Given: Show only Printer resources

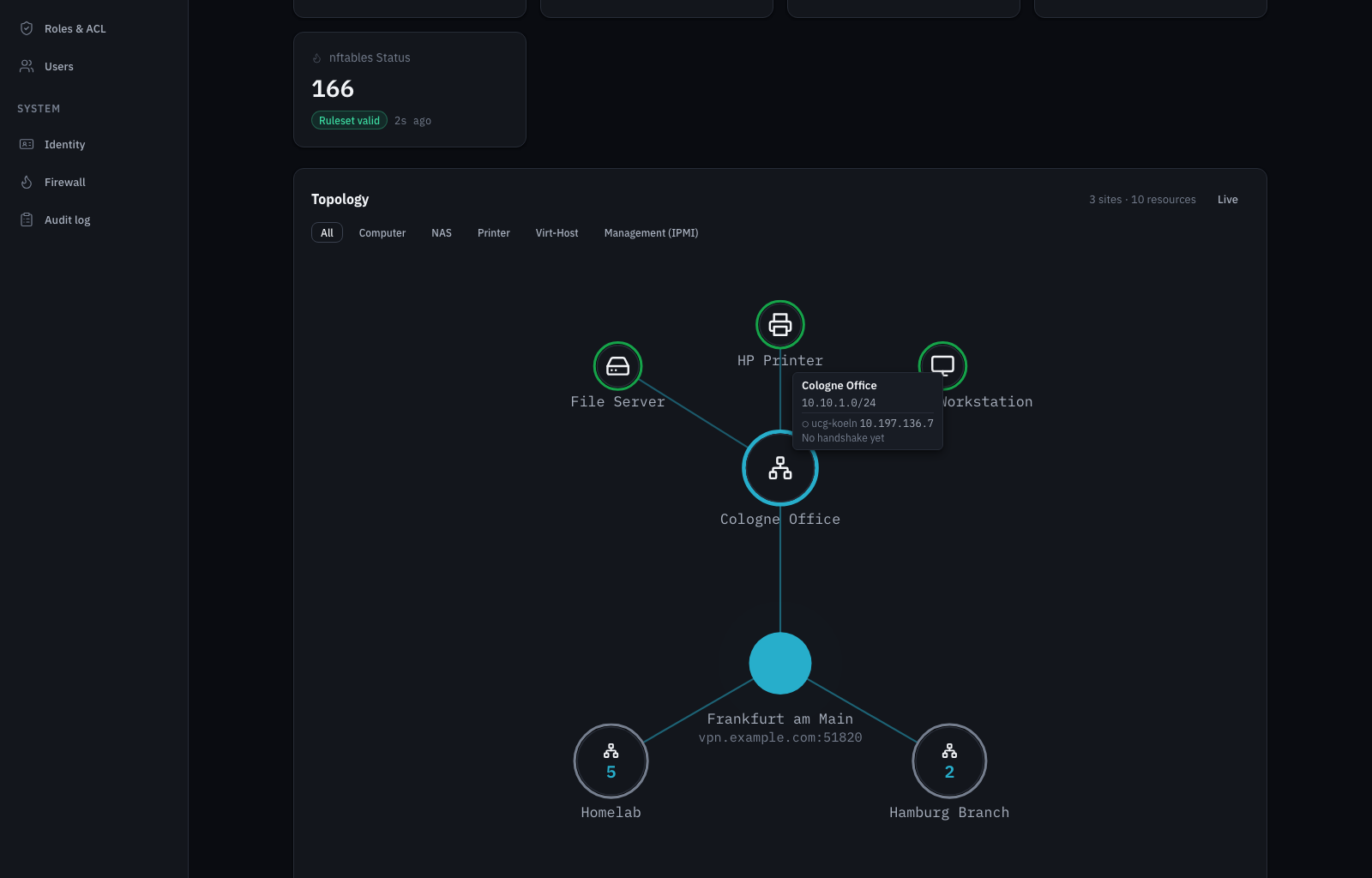Looking at the screenshot, I should point(494,232).
